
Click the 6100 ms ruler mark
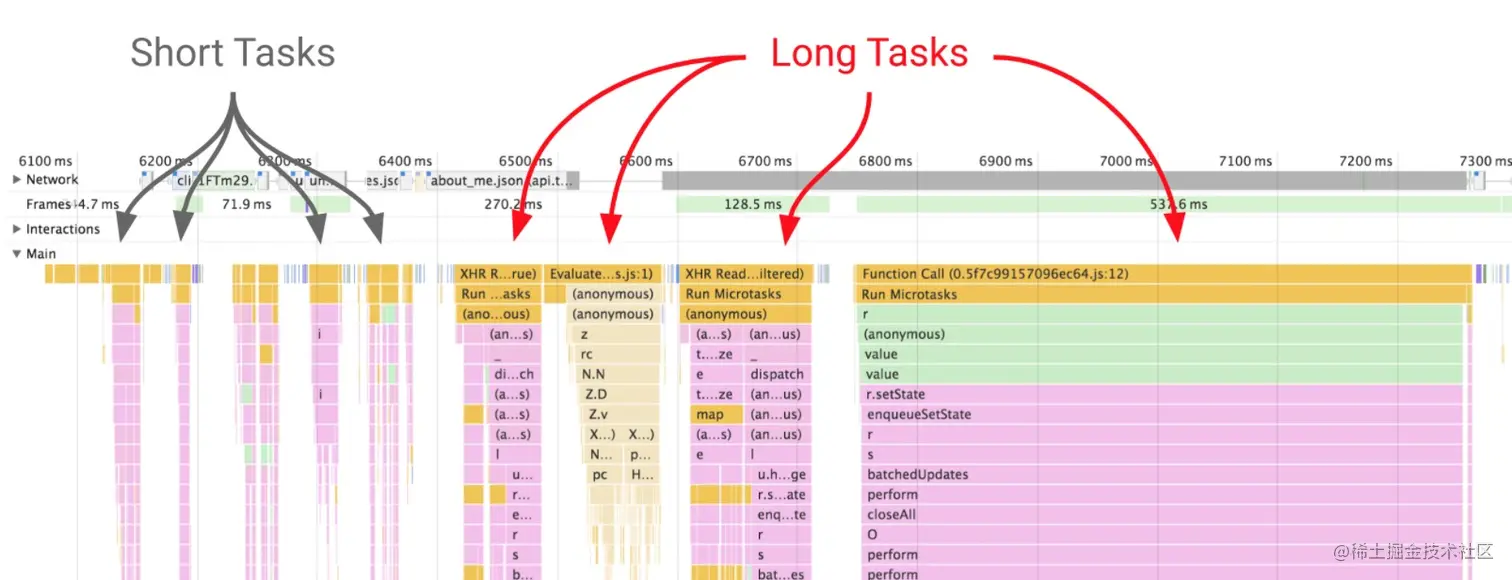click(x=45, y=160)
